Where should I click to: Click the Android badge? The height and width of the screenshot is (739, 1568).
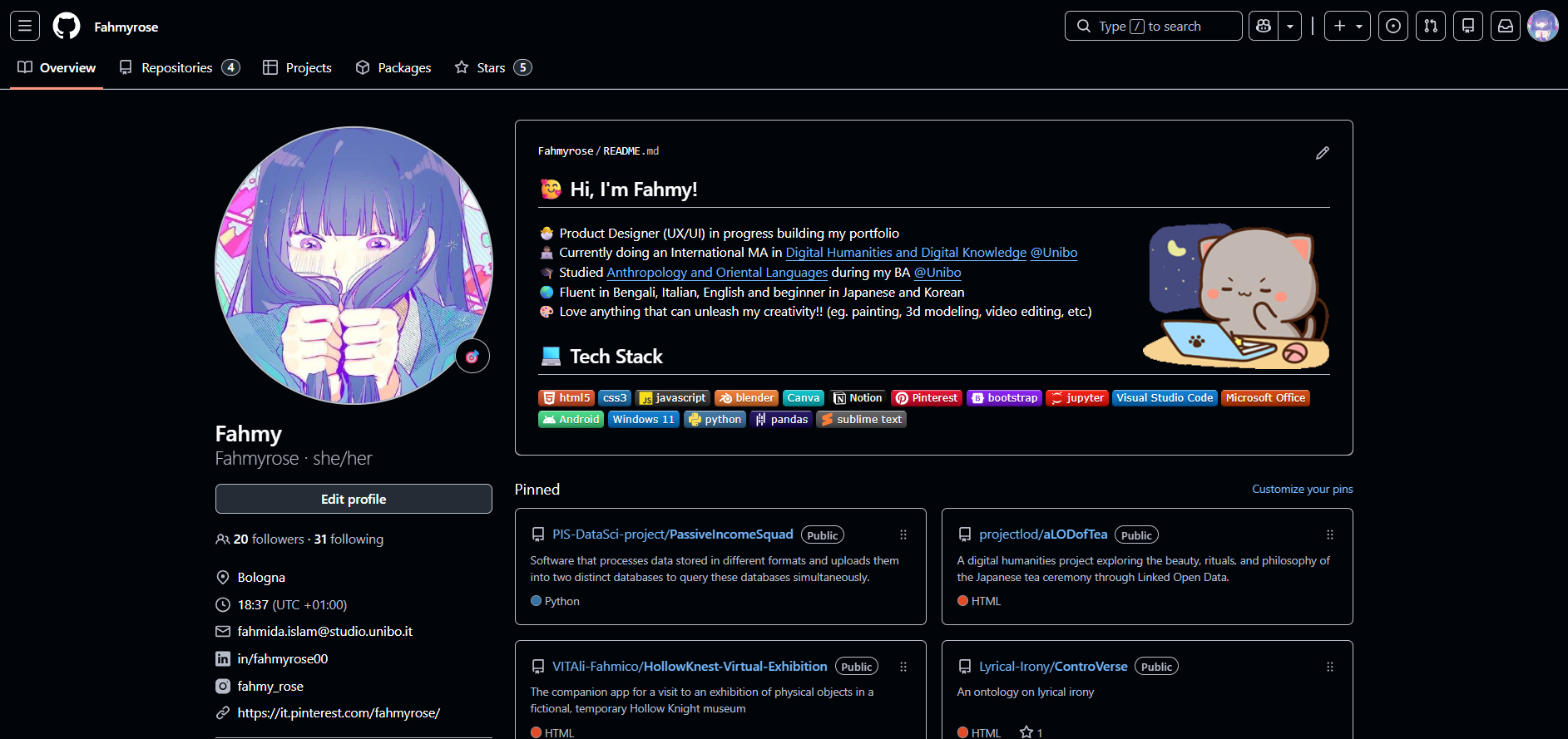click(x=571, y=419)
